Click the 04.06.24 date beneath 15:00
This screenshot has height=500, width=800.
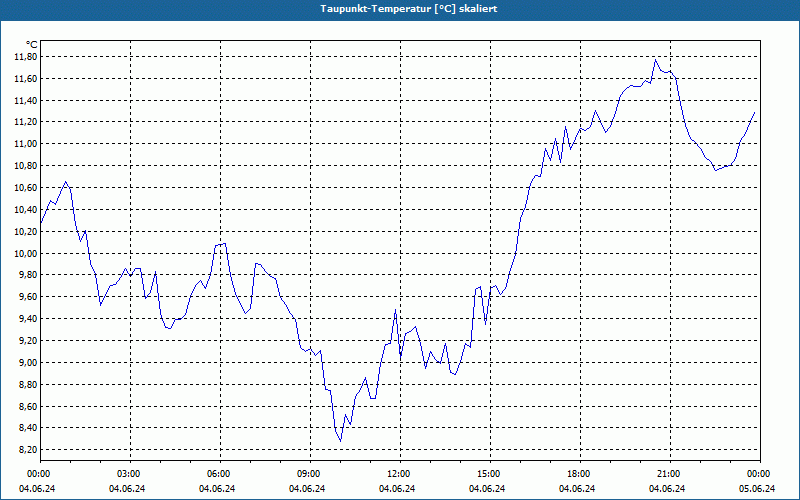coord(487,489)
